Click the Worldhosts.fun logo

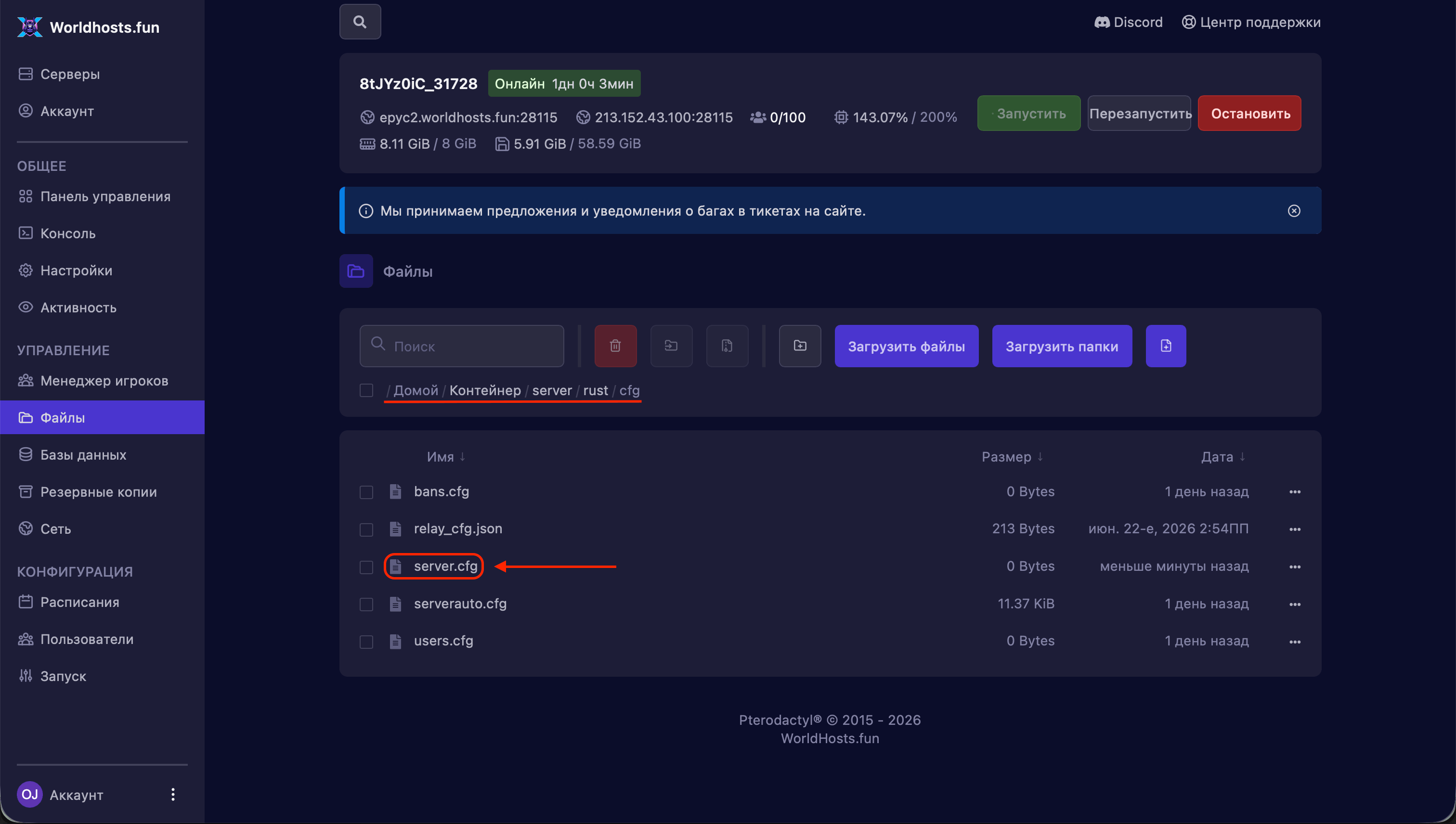[x=88, y=27]
